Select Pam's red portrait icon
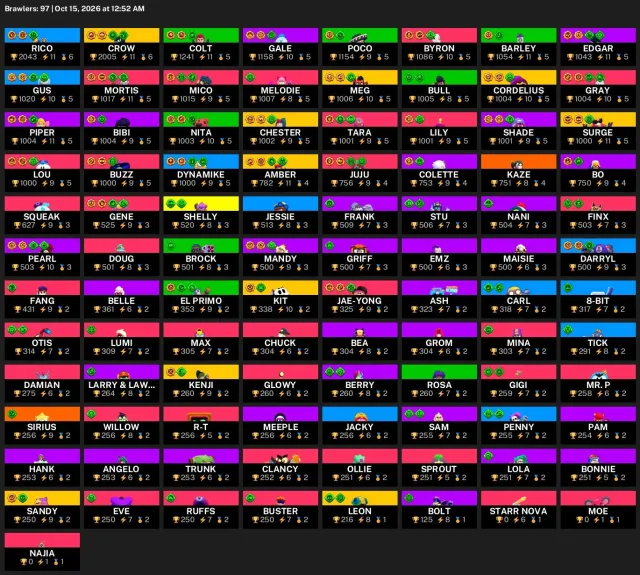The image size is (640, 575). point(598,417)
